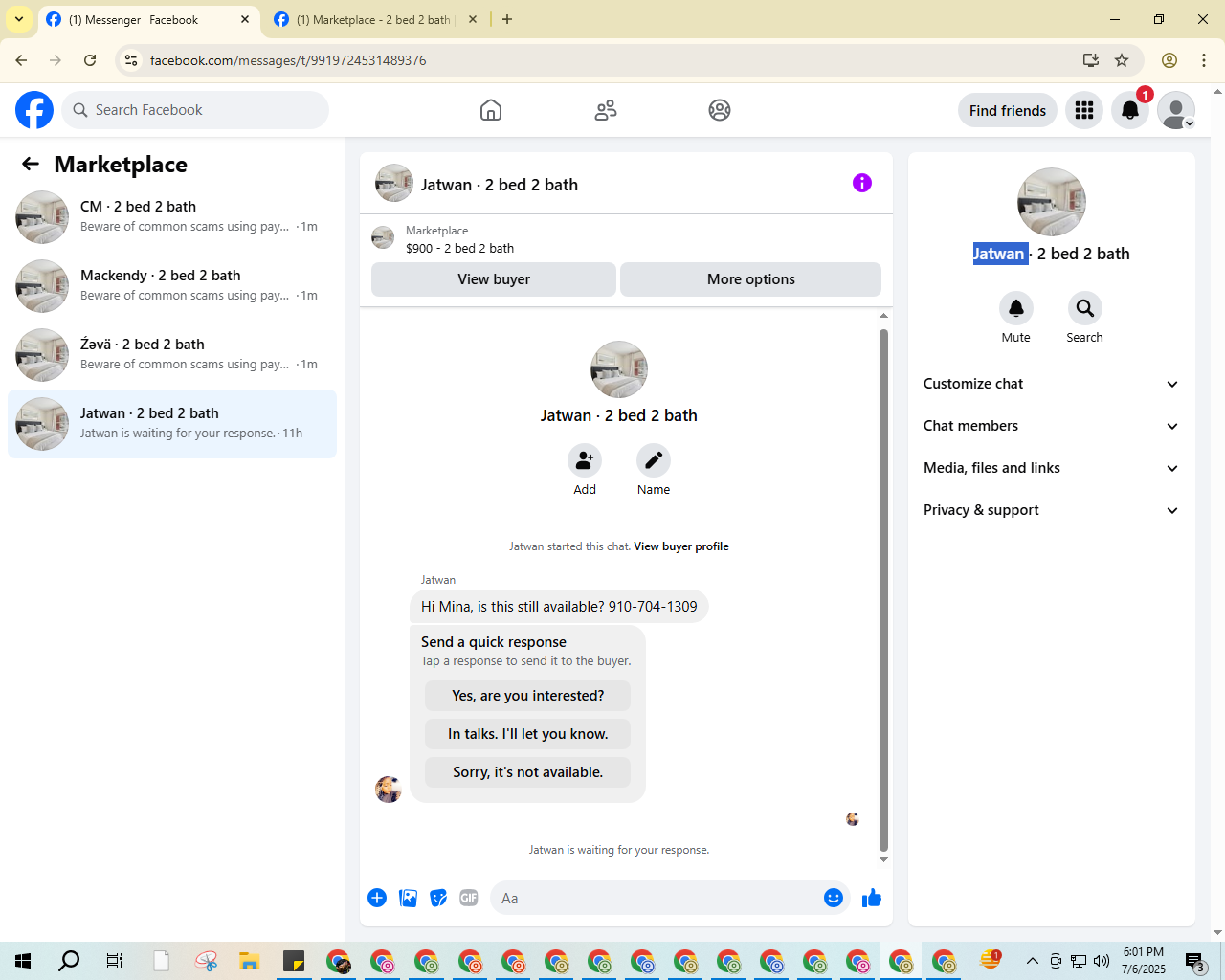Choose a sticker icon in composer

(439, 898)
